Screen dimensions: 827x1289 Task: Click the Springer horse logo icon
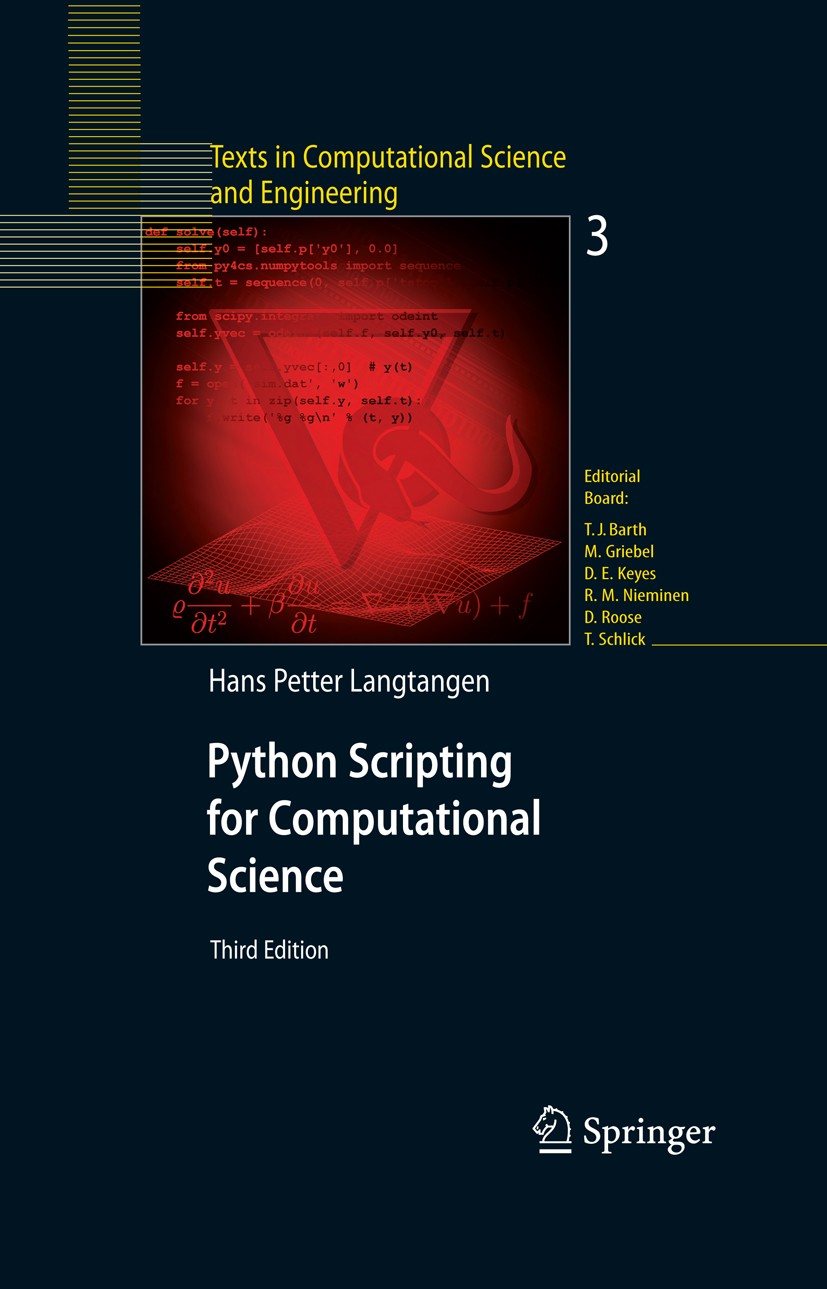pyautogui.click(x=553, y=1129)
